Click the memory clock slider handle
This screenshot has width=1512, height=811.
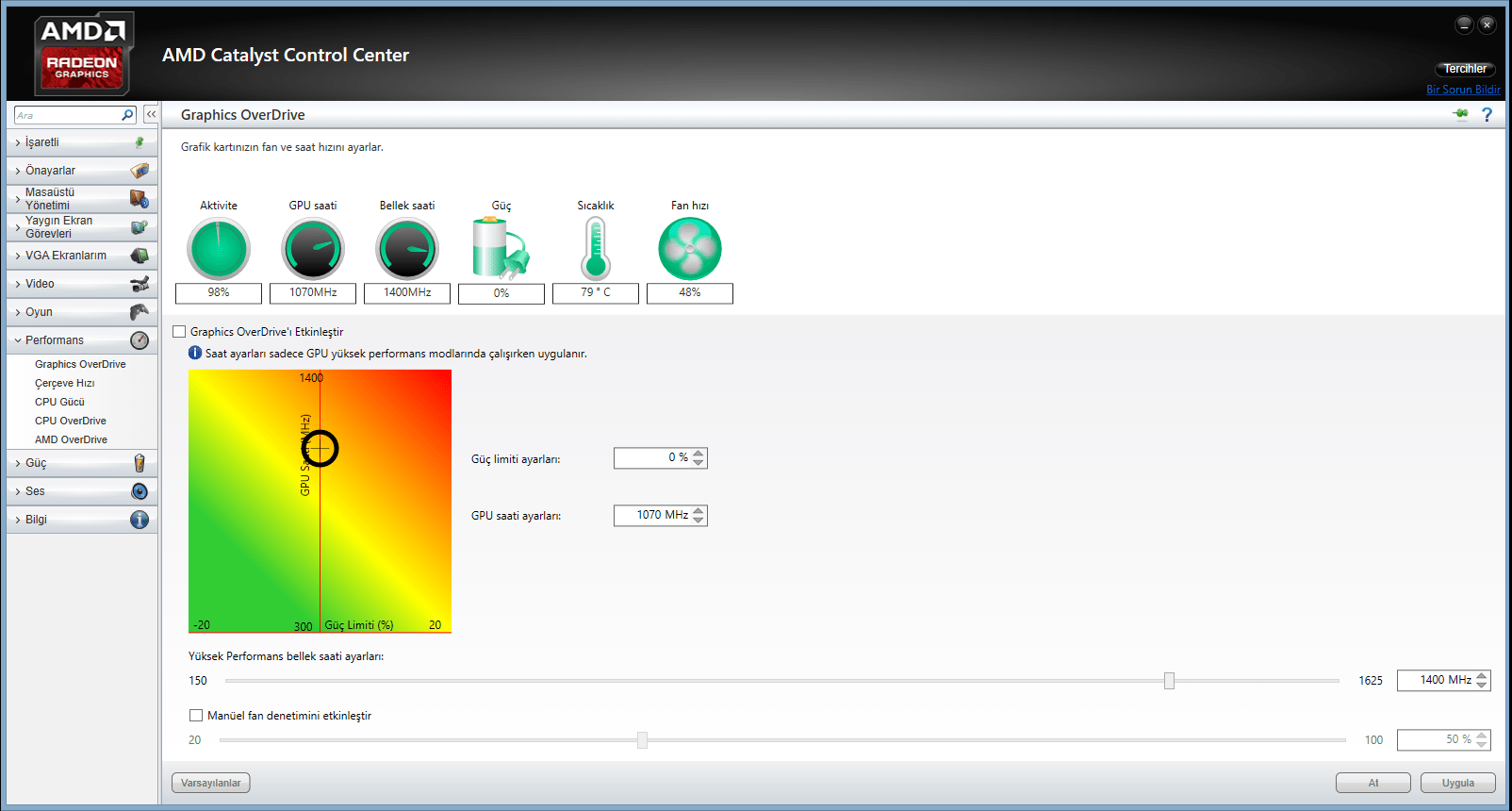point(1169,681)
